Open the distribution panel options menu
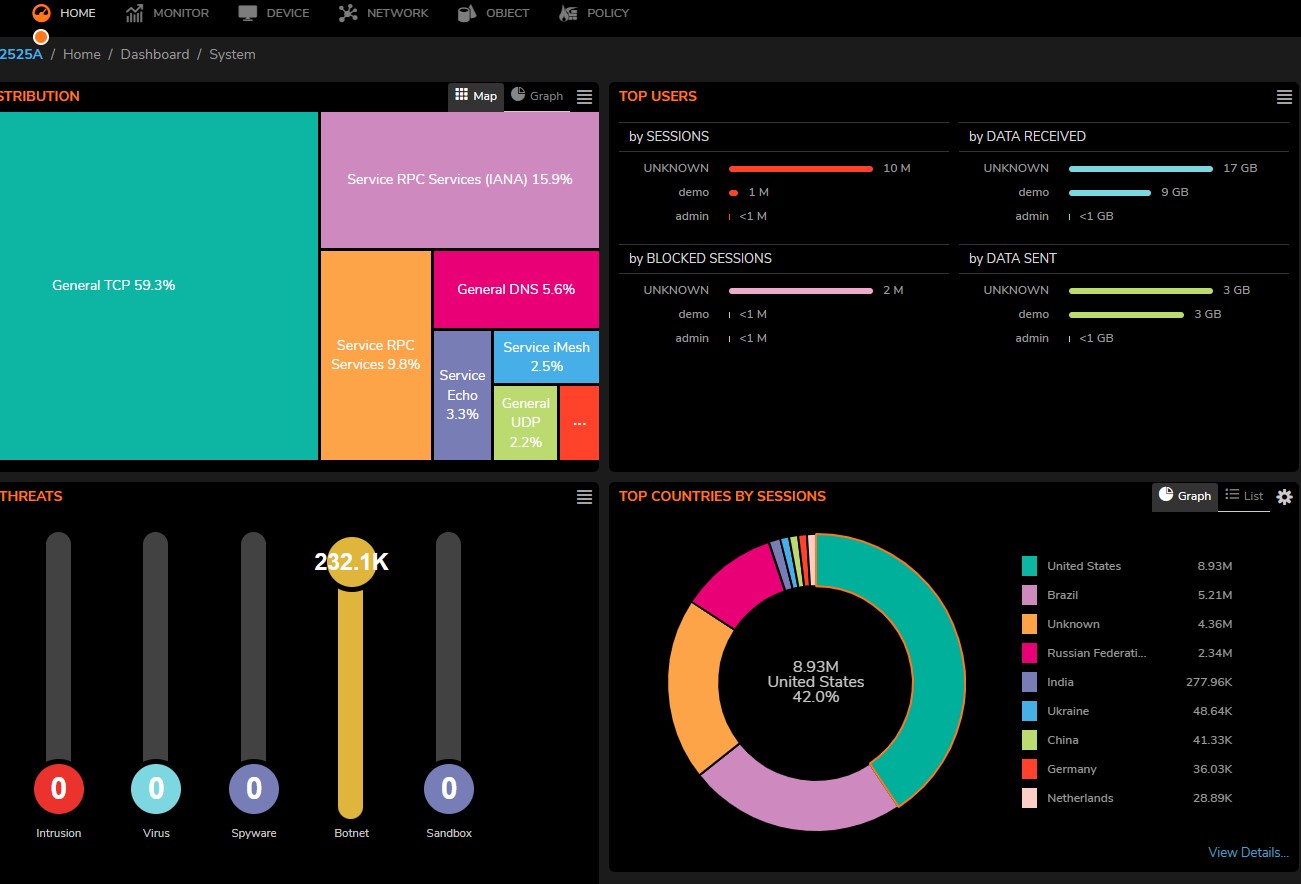 click(x=585, y=97)
